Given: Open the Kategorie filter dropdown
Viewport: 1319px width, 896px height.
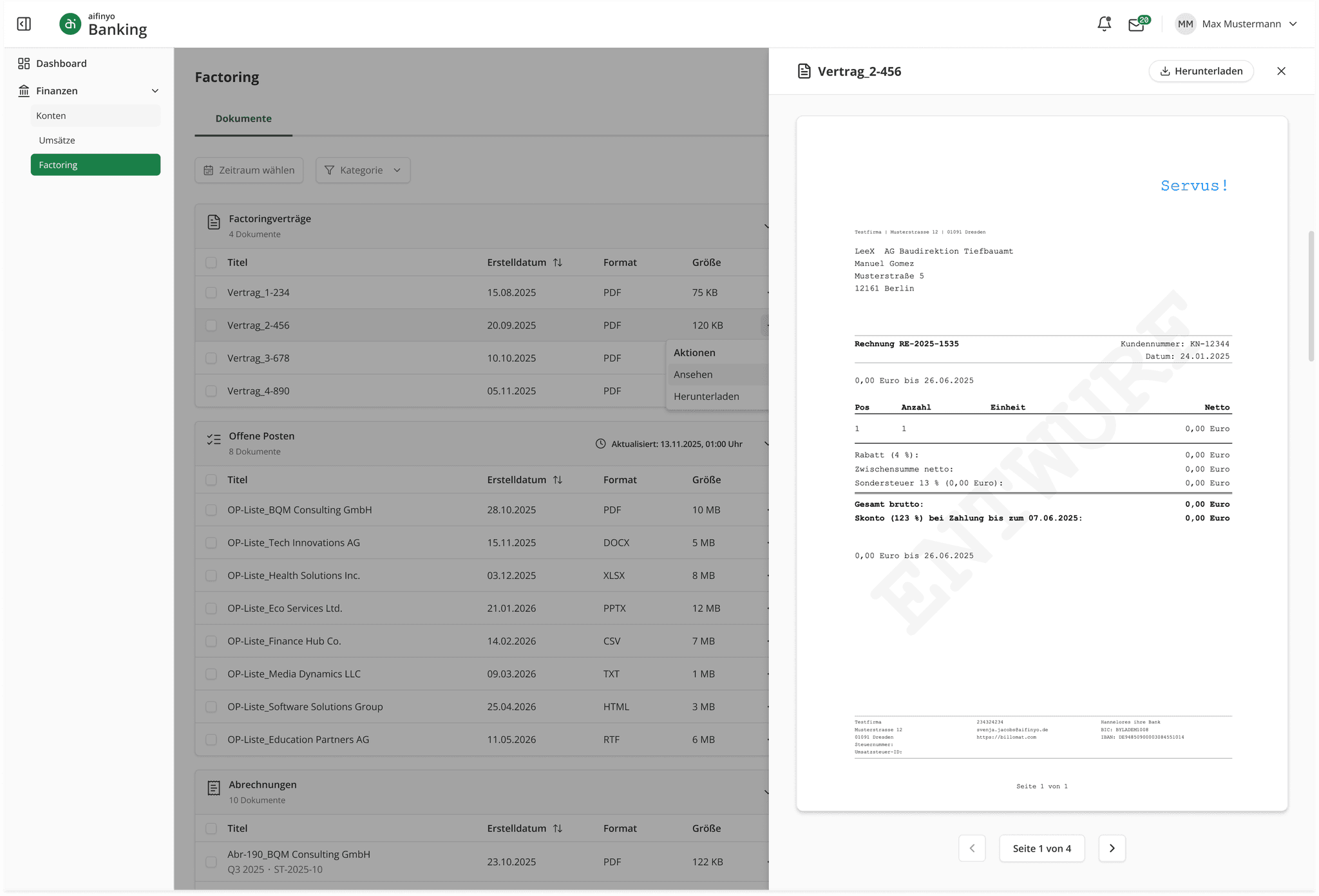Looking at the screenshot, I should point(363,170).
